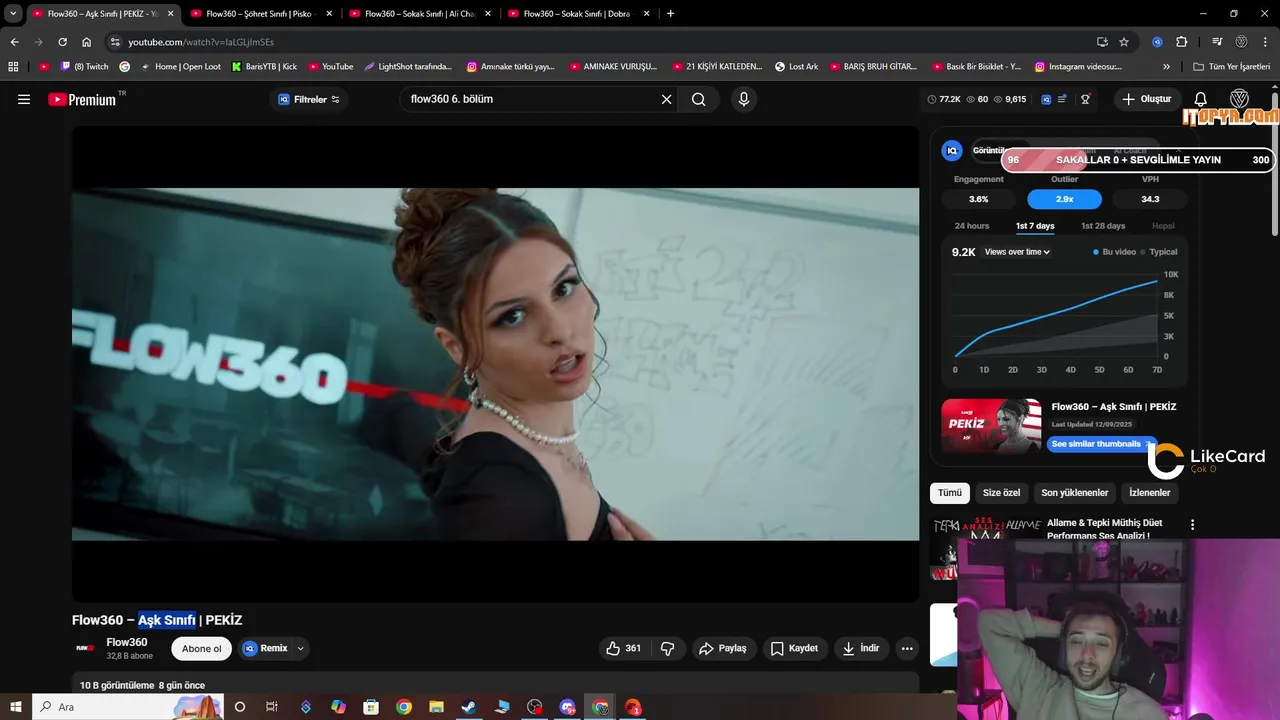Reload the page in Chrome

(x=62, y=42)
